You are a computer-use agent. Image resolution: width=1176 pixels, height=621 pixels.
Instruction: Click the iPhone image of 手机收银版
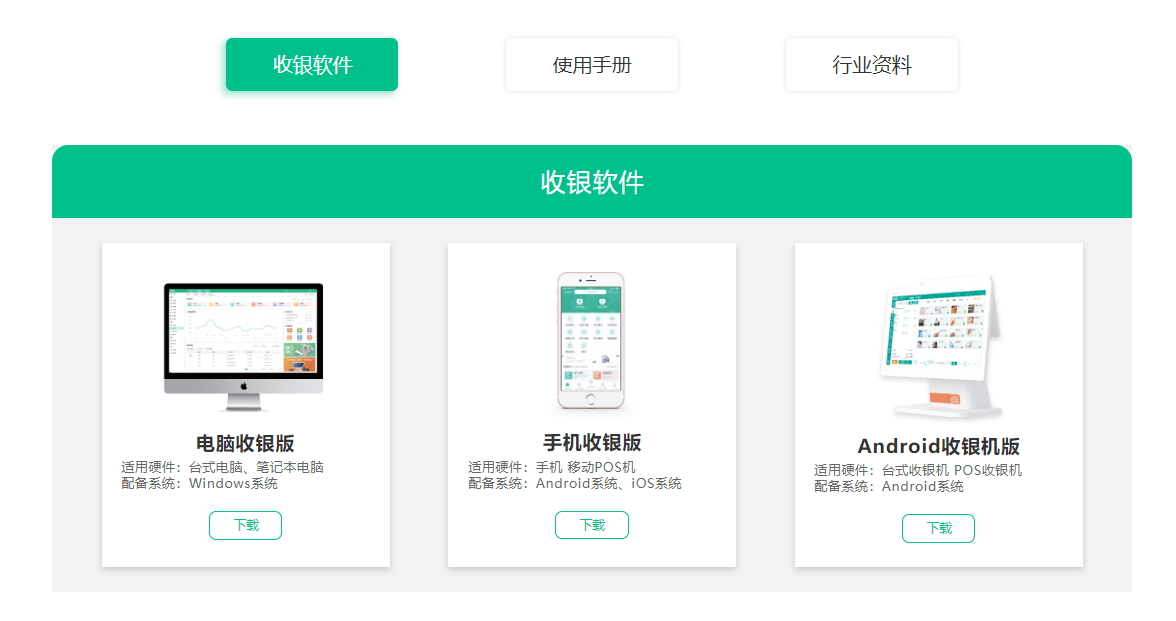pos(591,340)
